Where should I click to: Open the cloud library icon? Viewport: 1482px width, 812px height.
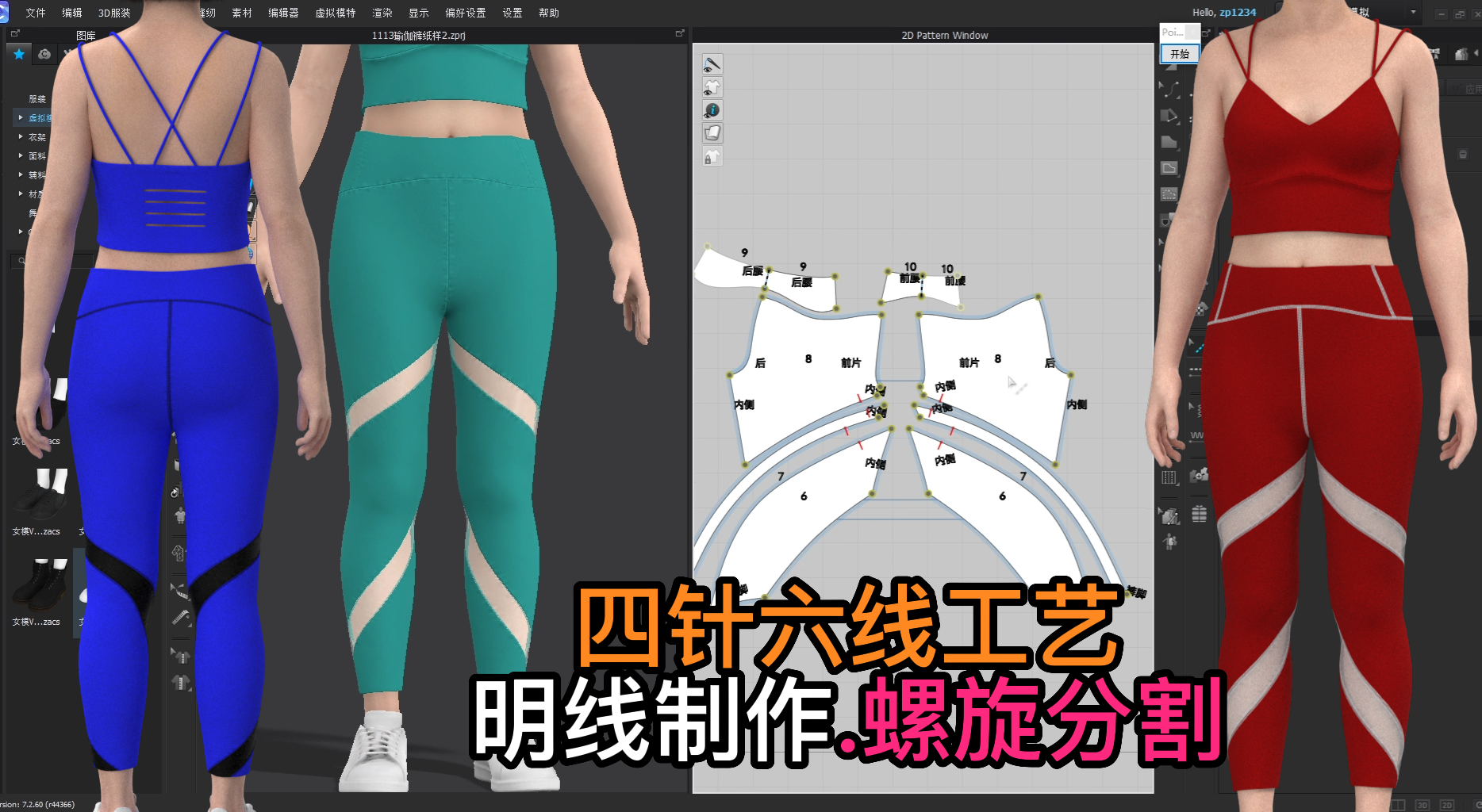click(x=44, y=54)
